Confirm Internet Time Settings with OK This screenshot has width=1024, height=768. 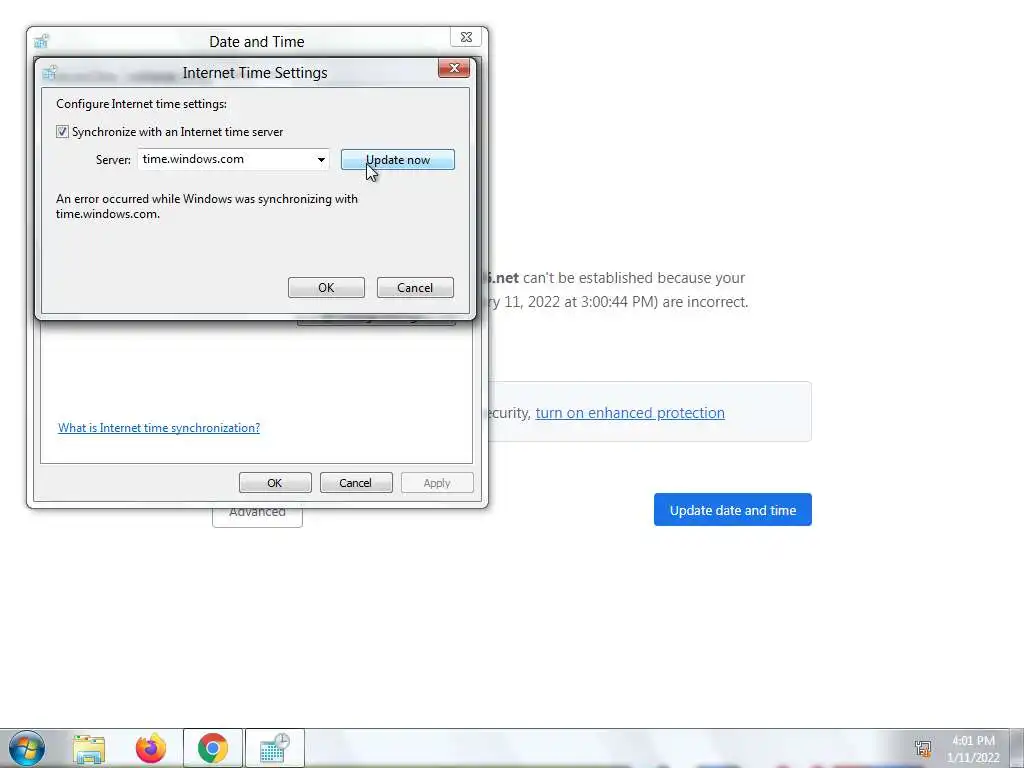click(x=326, y=288)
